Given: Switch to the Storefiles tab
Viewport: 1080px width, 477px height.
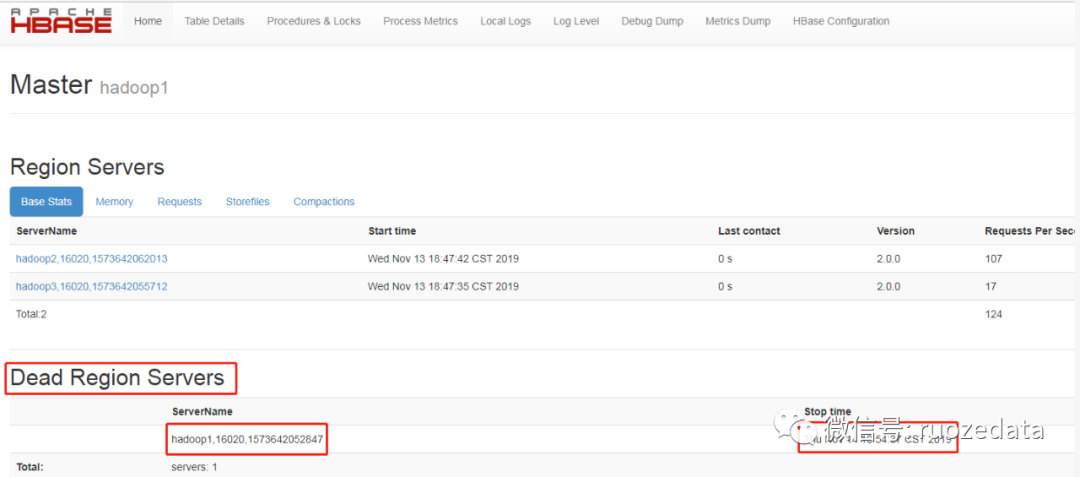Looking at the screenshot, I should (x=247, y=202).
